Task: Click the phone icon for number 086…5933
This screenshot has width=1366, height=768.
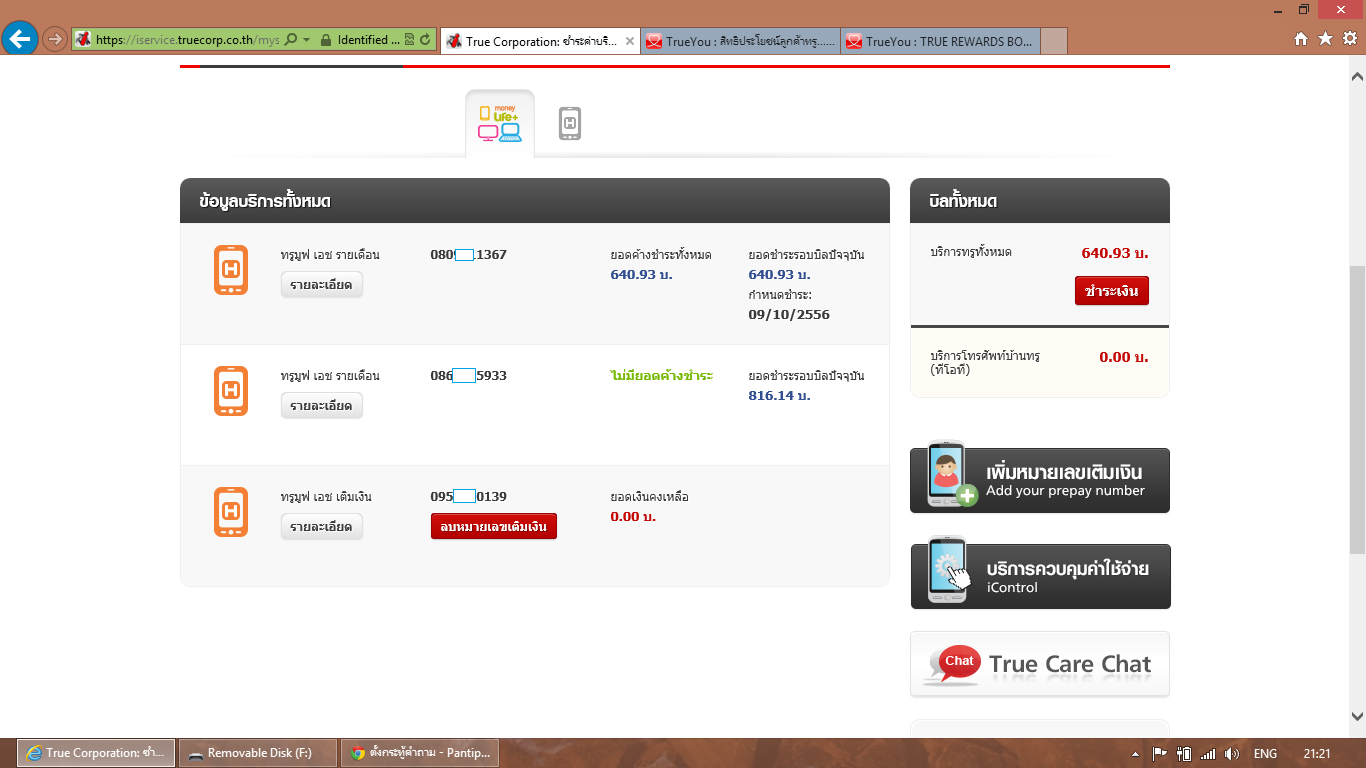Action: (231, 391)
